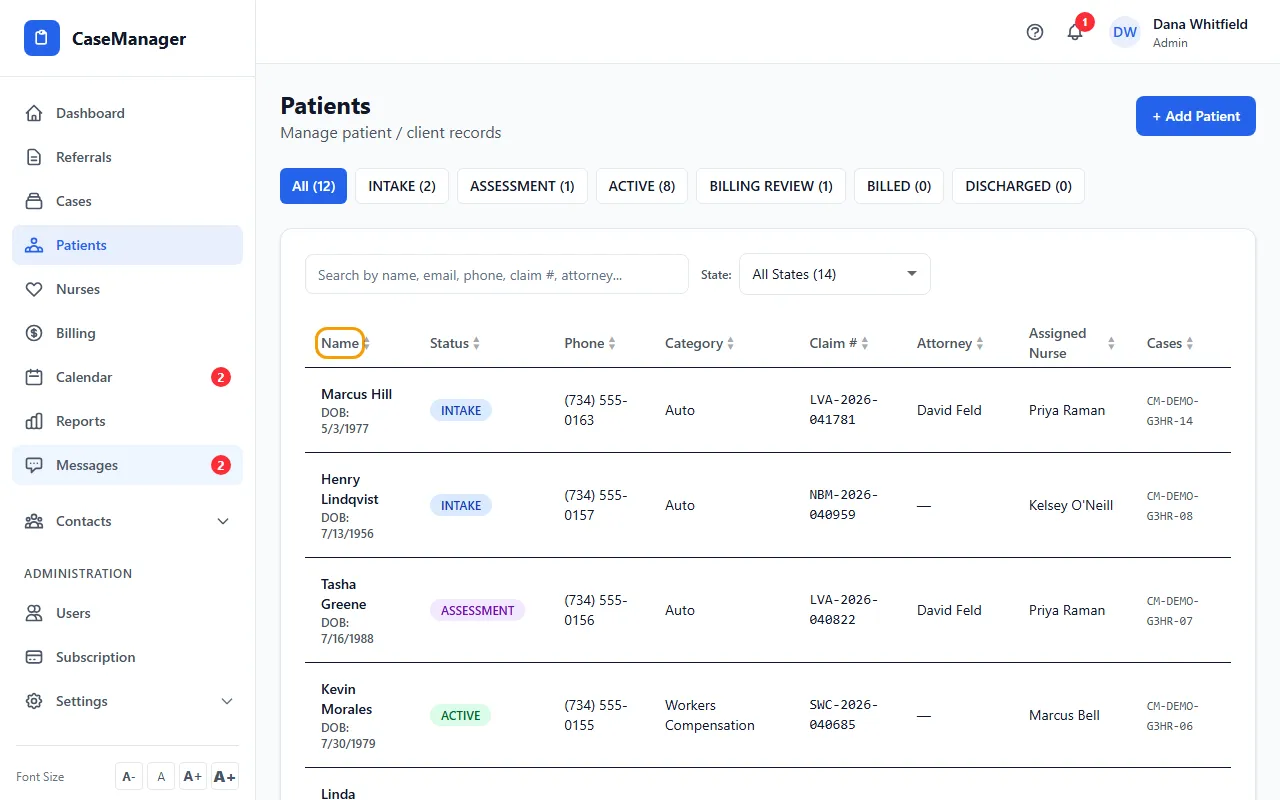Screen dimensions: 1280x800
Task: Click the Billing dollar icon
Action: [34, 333]
